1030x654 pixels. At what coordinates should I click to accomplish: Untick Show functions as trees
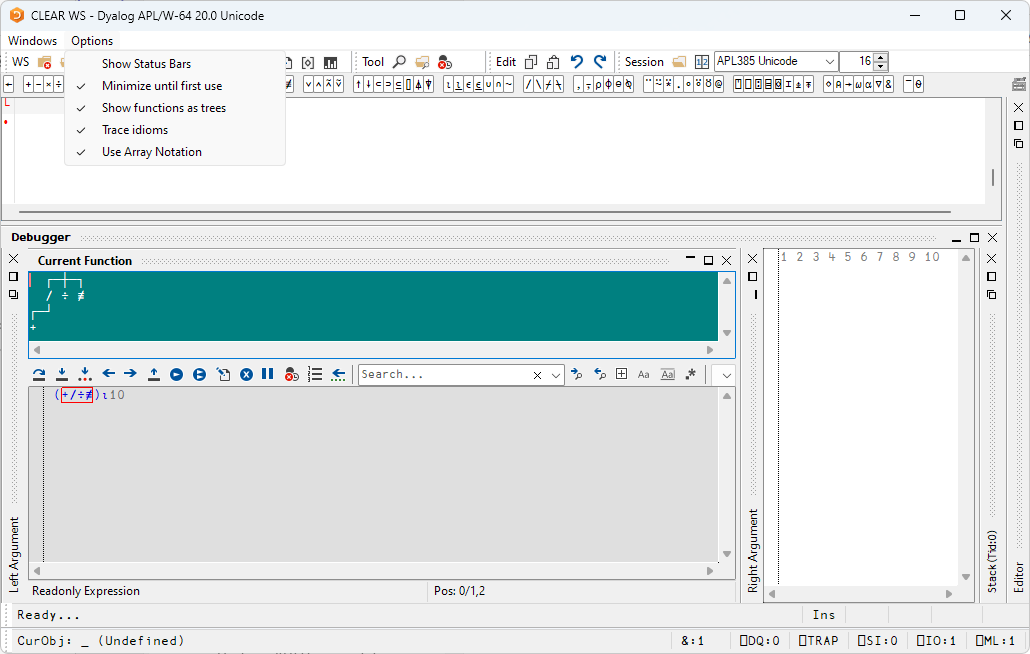click(164, 108)
